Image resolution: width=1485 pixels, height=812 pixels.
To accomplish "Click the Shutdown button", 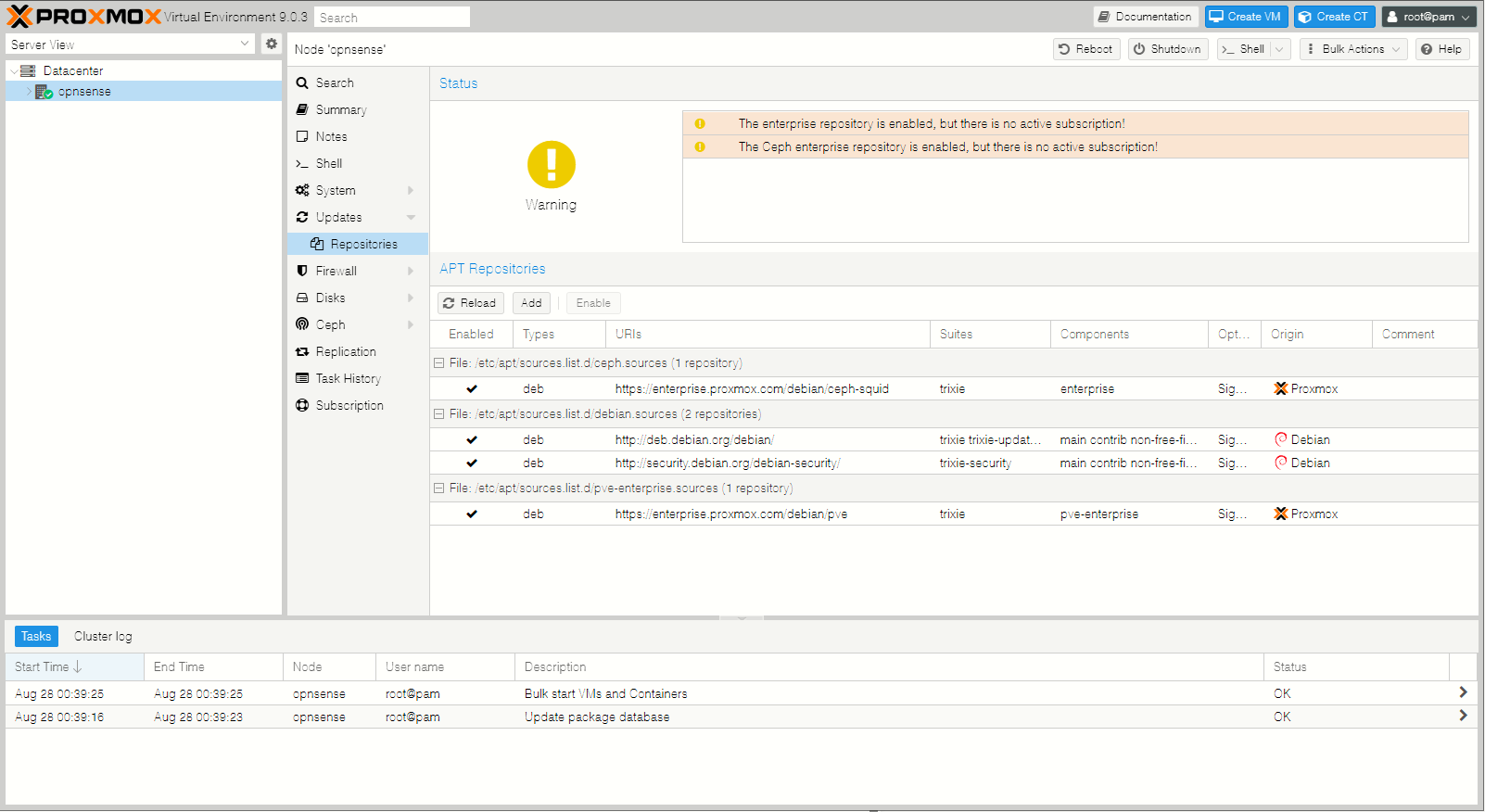I will tap(1168, 49).
